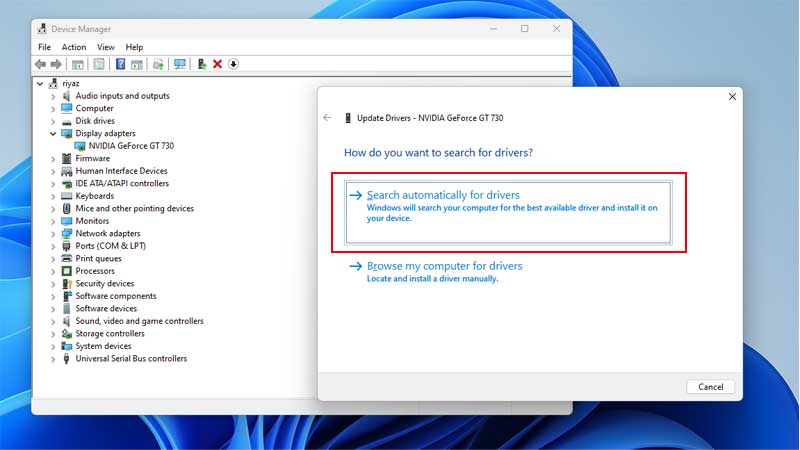This screenshot has width=800, height=450.
Task: Select the "riyaz" computer root label
Action: (70, 83)
